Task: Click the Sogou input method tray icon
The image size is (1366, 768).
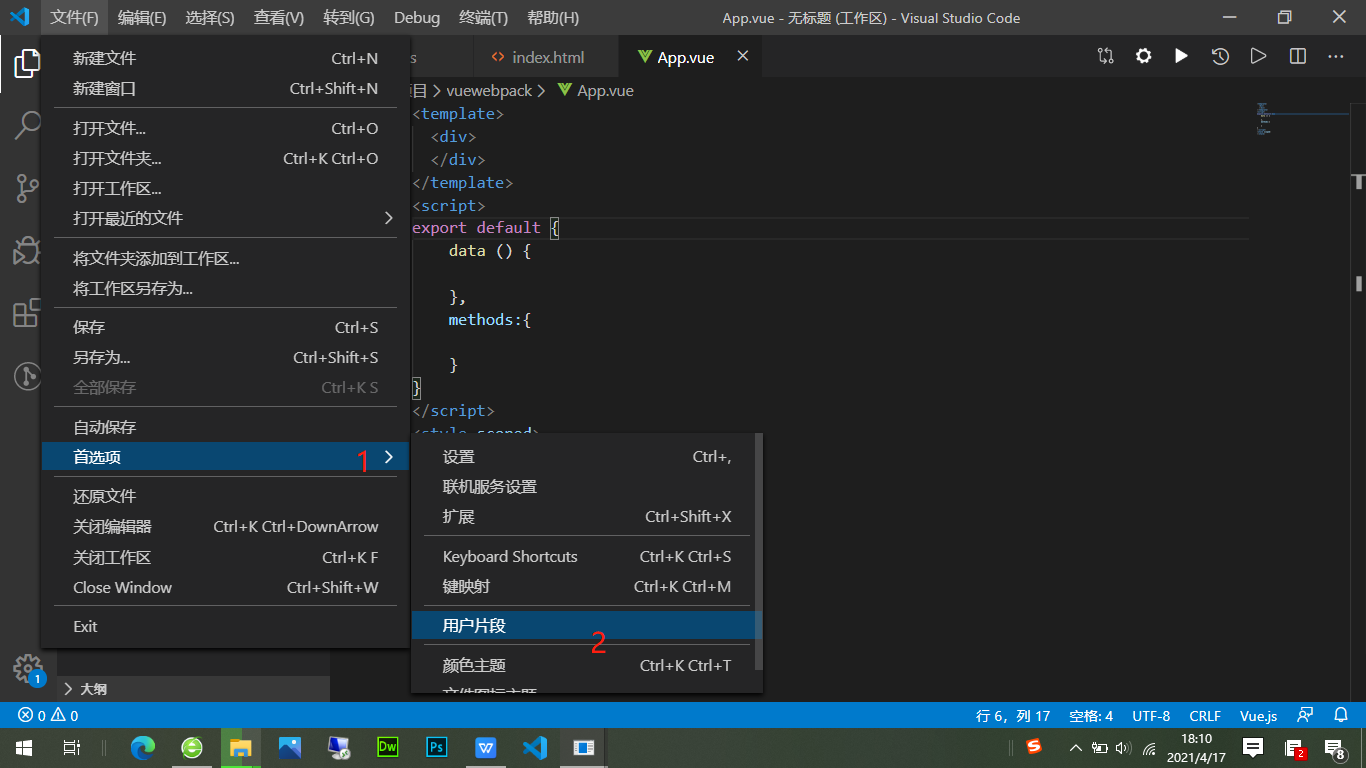Action: click(1034, 746)
